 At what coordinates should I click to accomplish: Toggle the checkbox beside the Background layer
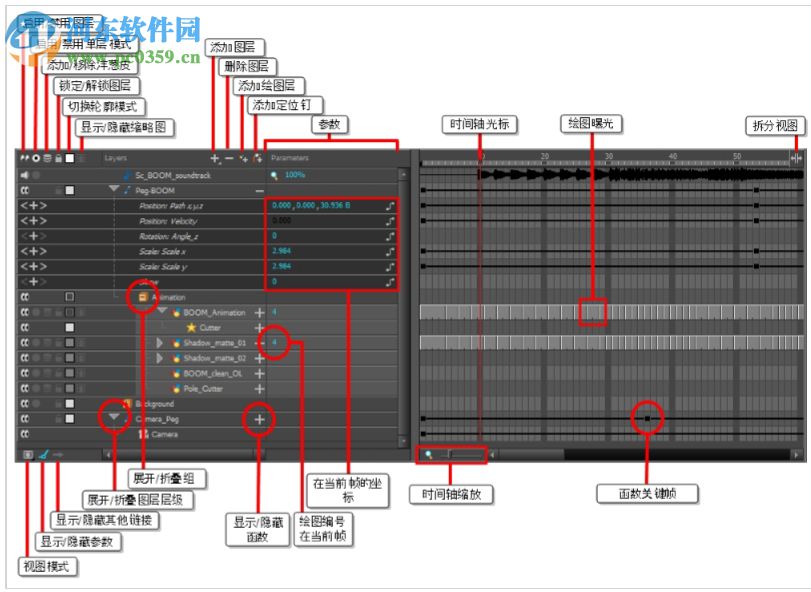pyautogui.click(x=68, y=402)
